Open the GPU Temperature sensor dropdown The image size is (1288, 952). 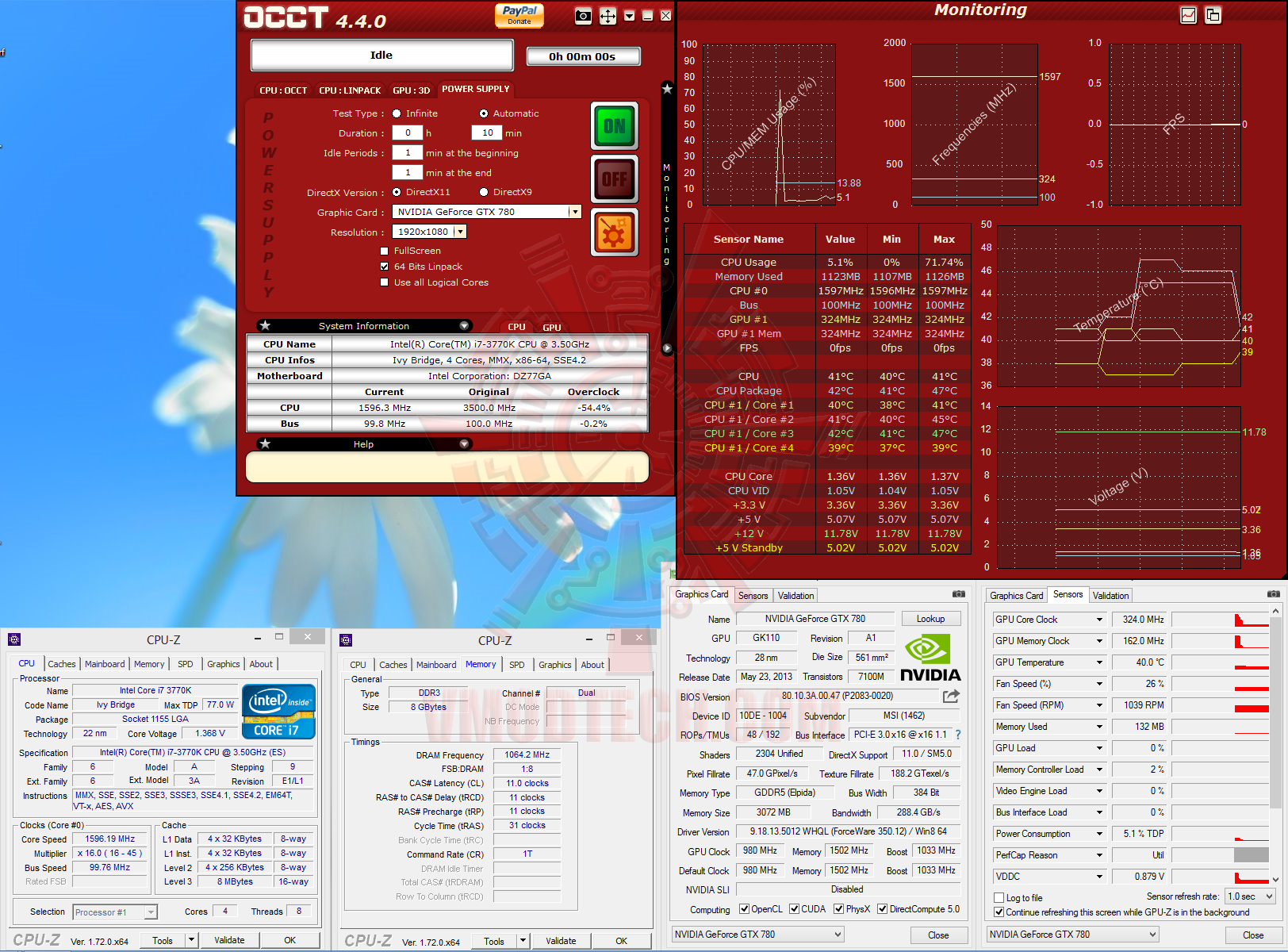point(1099,662)
